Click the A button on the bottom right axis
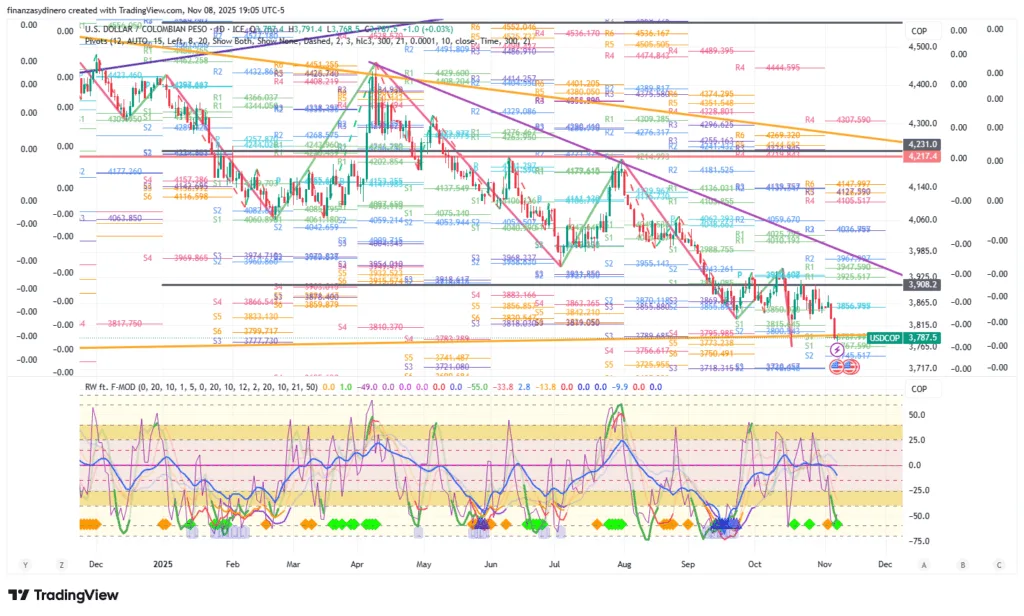The image size is (1024, 616). point(923,564)
